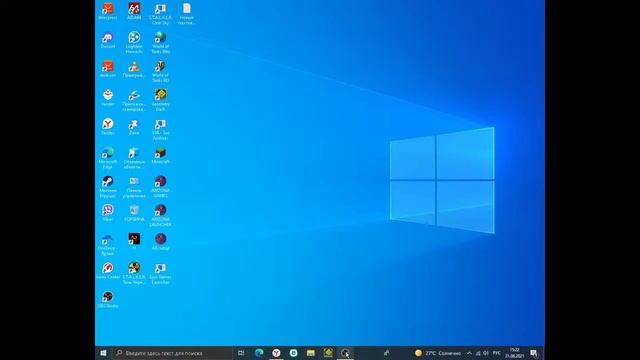Open the Game Center desktop shortcut
Screen dimensions: 640x360
(108, 271)
